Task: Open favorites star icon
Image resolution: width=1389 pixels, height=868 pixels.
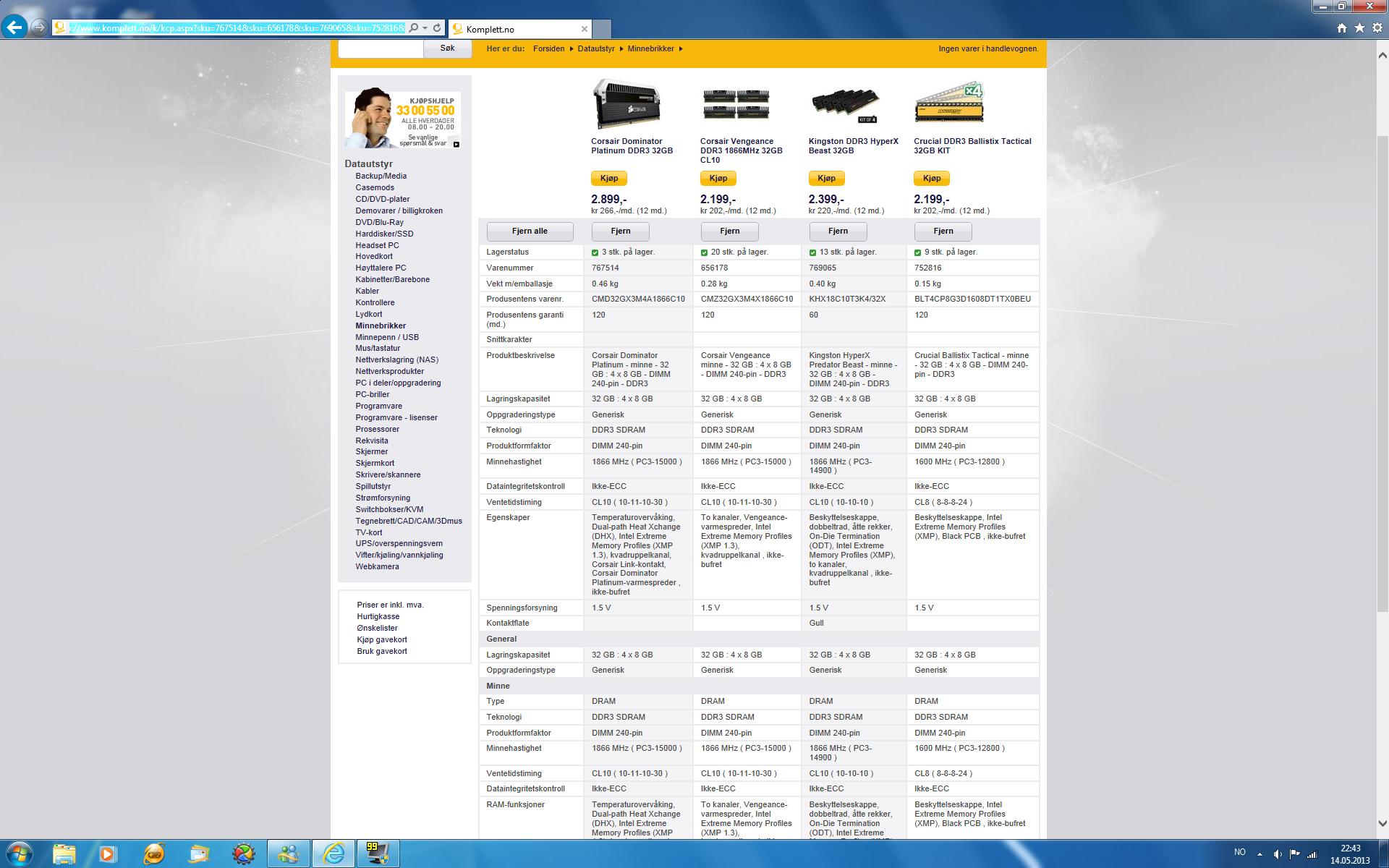Action: click(x=1359, y=28)
